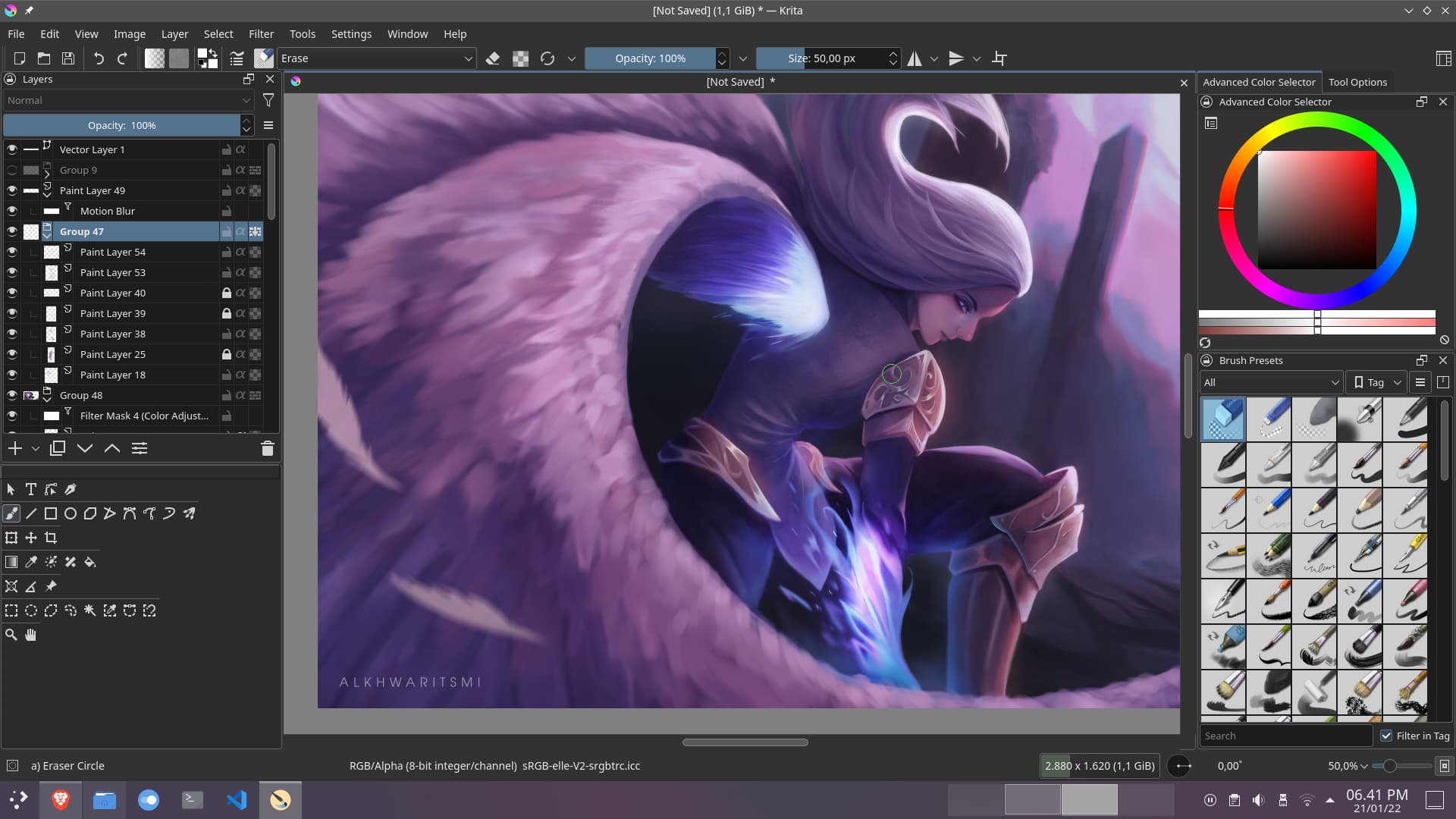Open the Layer menu

click(x=174, y=34)
